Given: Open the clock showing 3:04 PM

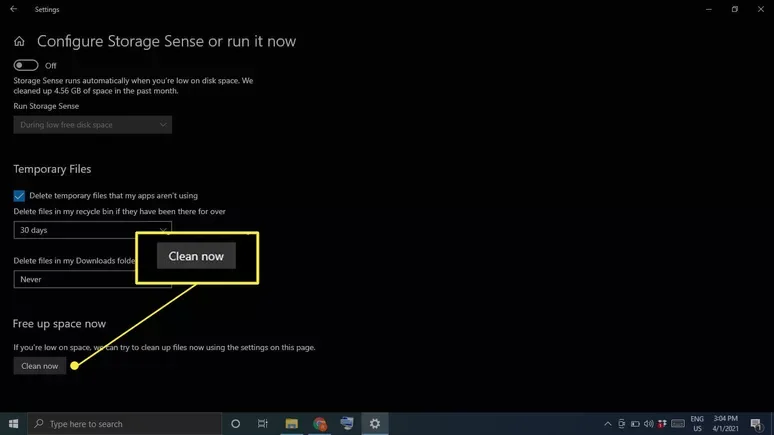Looking at the screenshot, I should coord(725,424).
